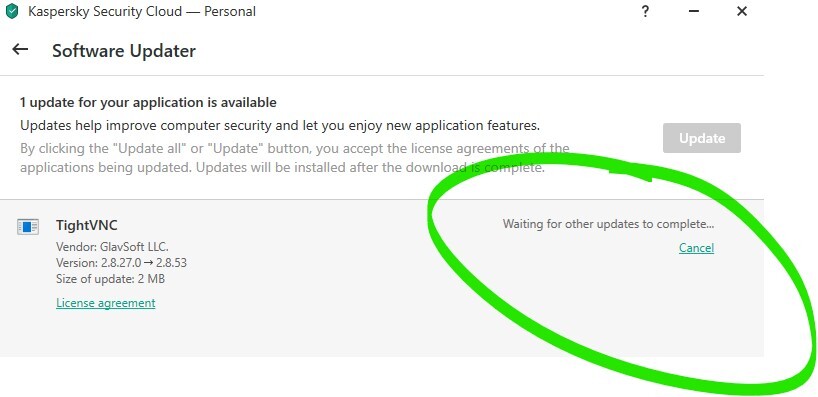Click the greyed-out Update button
818x397 pixels.
[x=702, y=138]
